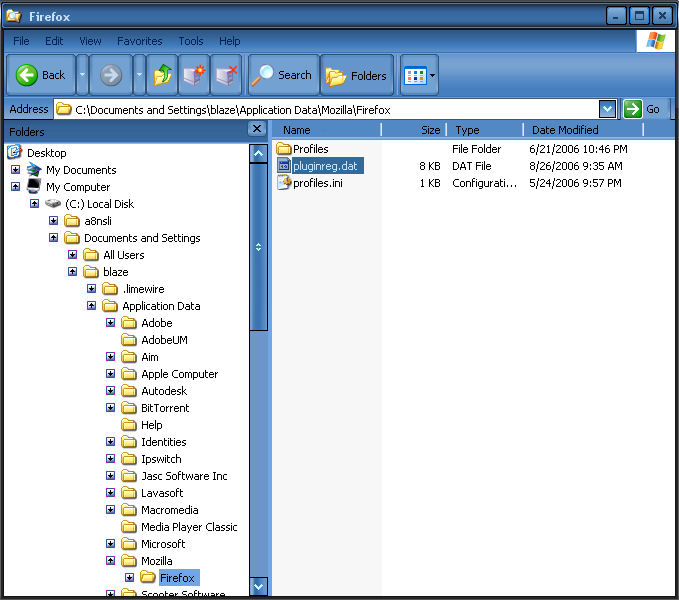Click the Media Player Classic folder icon
The image size is (679, 600).
129,527
